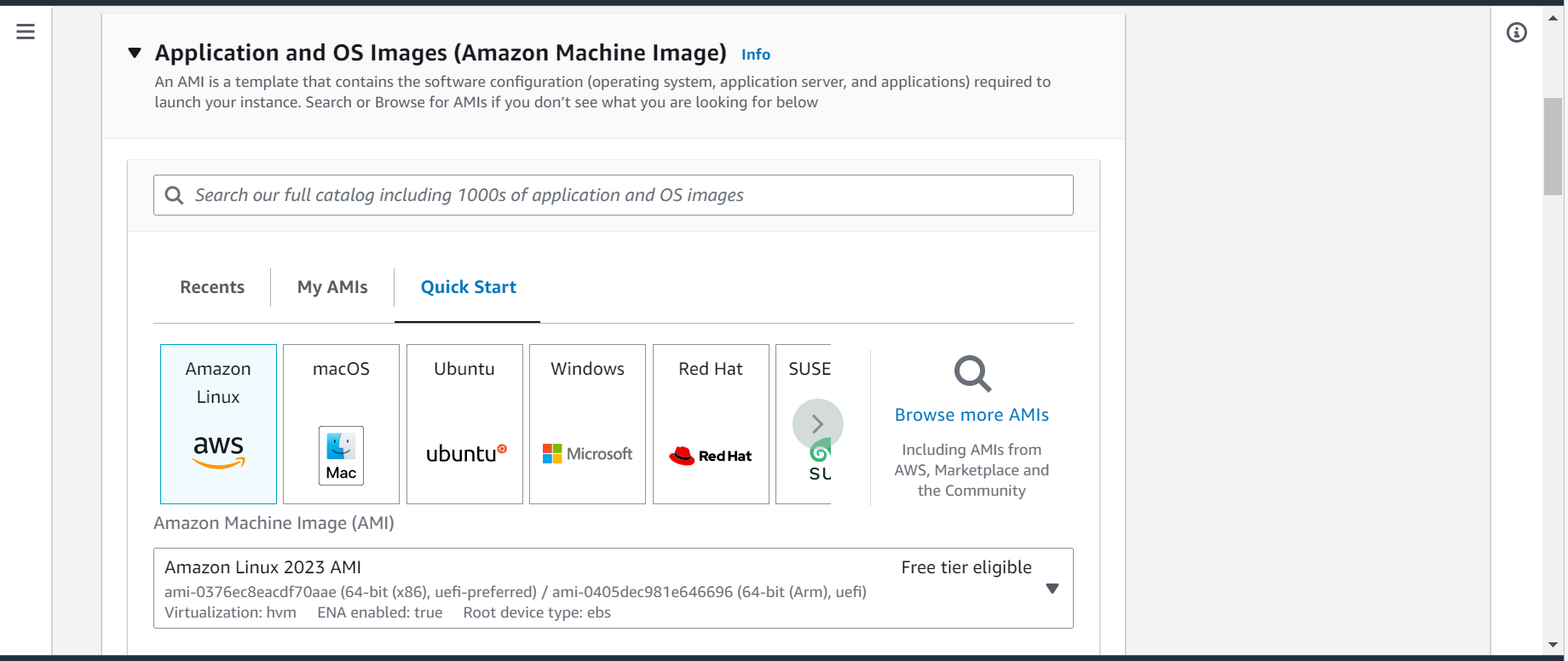Select the Quick Start tab
The image size is (1568, 661).
click(x=469, y=287)
